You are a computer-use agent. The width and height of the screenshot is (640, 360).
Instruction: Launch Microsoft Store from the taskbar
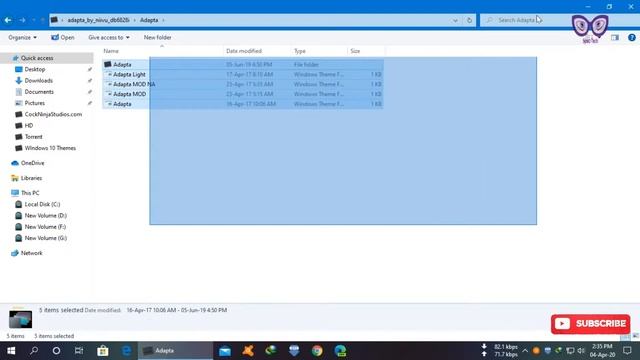(x=103, y=351)
